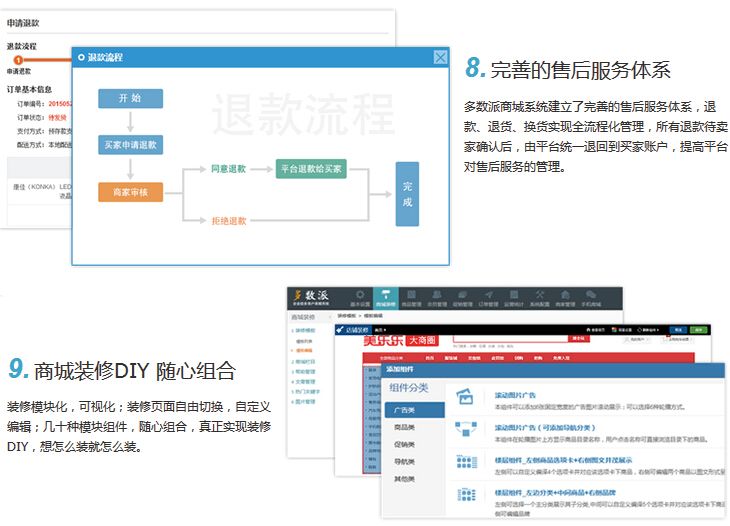Click heading 8. 完善的售后服务体系
The image size is (730, 526).
[x=568, y=69]
